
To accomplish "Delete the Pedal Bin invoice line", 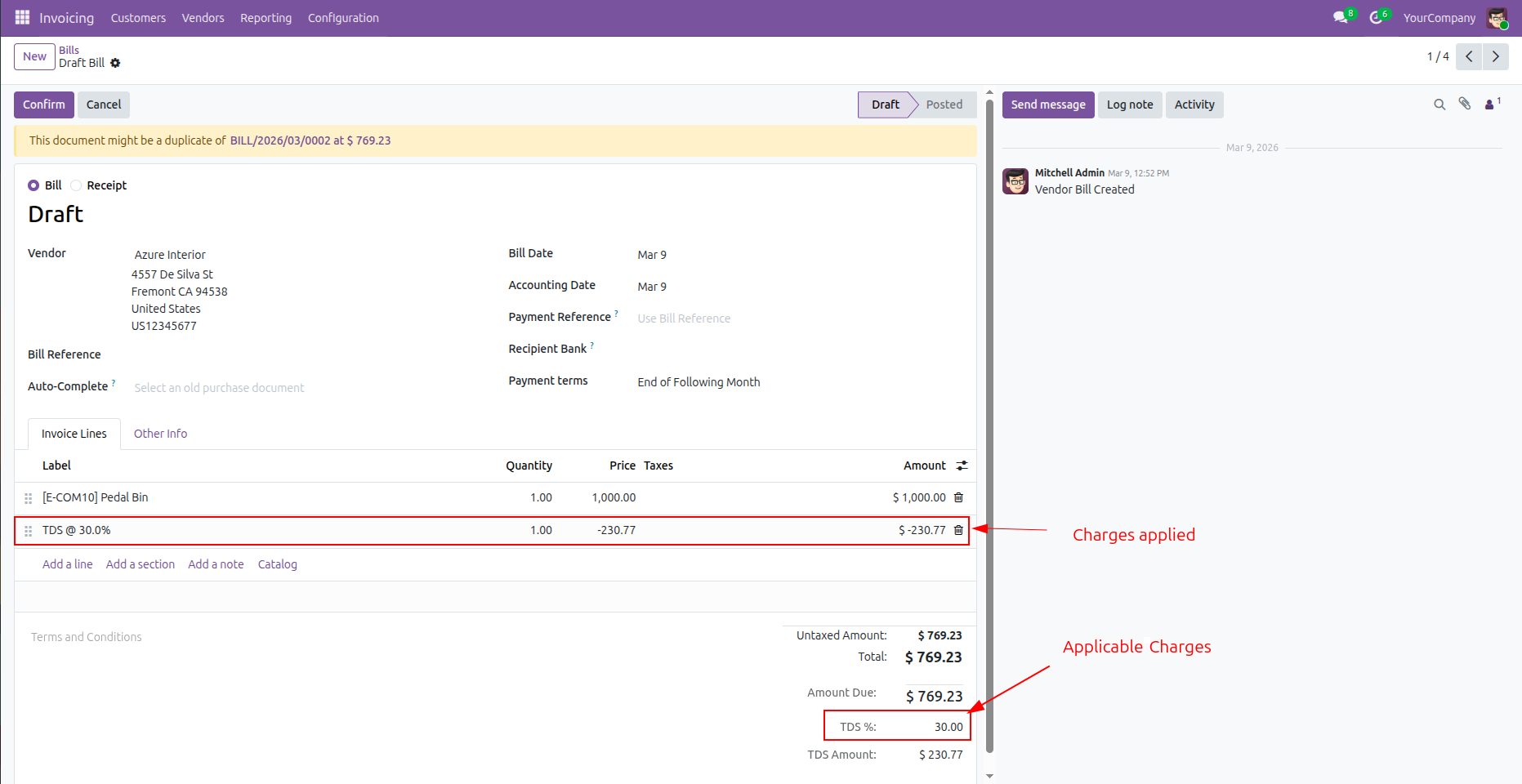I will pyautogui.click(x=958, y=497).
